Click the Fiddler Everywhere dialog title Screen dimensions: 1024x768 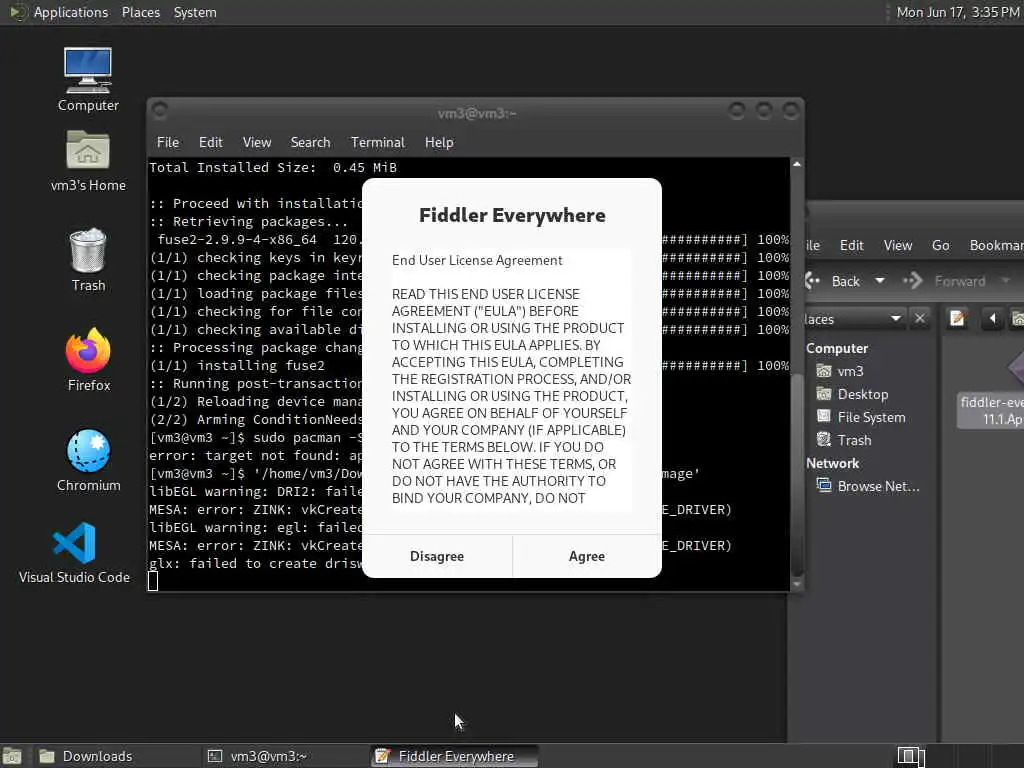click(512, 216)
